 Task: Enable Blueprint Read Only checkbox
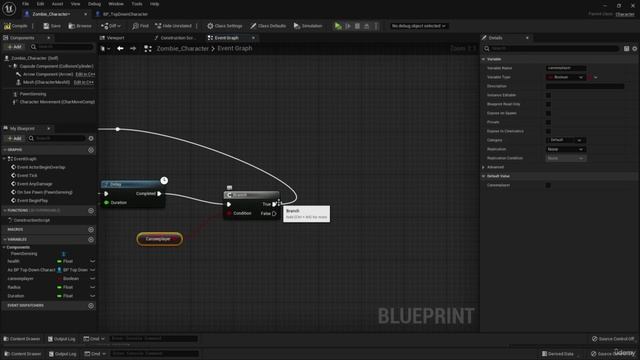548,104
